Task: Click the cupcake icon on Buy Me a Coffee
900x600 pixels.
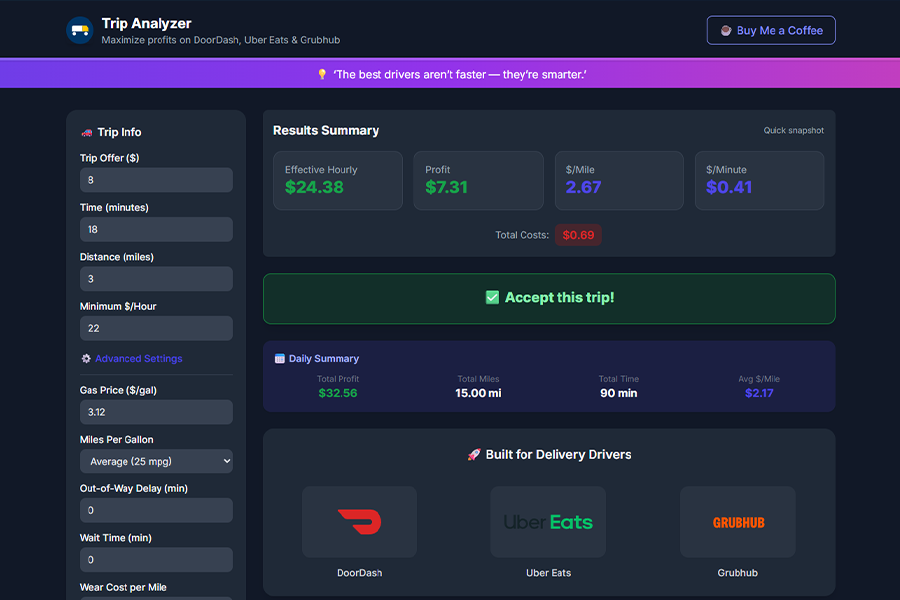Action: pyautogui.click(x=725, y=30)
